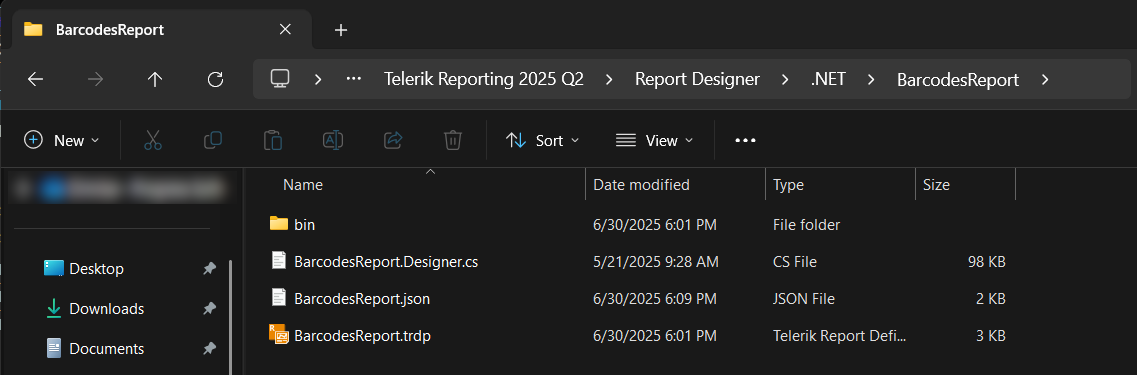The width and height of the screenshot is (1137, 375).
Task: Click the Cut scissors icon
Action: click(x=153, y=140)
